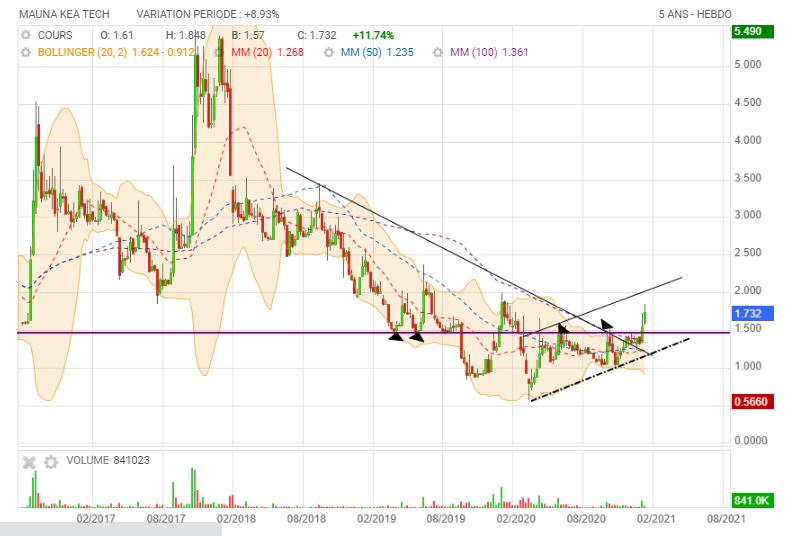
Task: Click the 08/2020 date axis label
Action: click(586, 519)
